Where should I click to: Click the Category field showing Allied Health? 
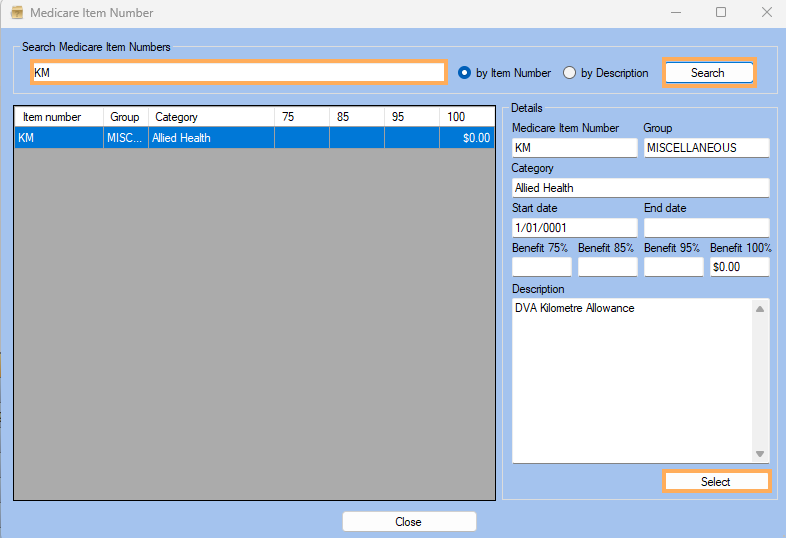(641, 188)
